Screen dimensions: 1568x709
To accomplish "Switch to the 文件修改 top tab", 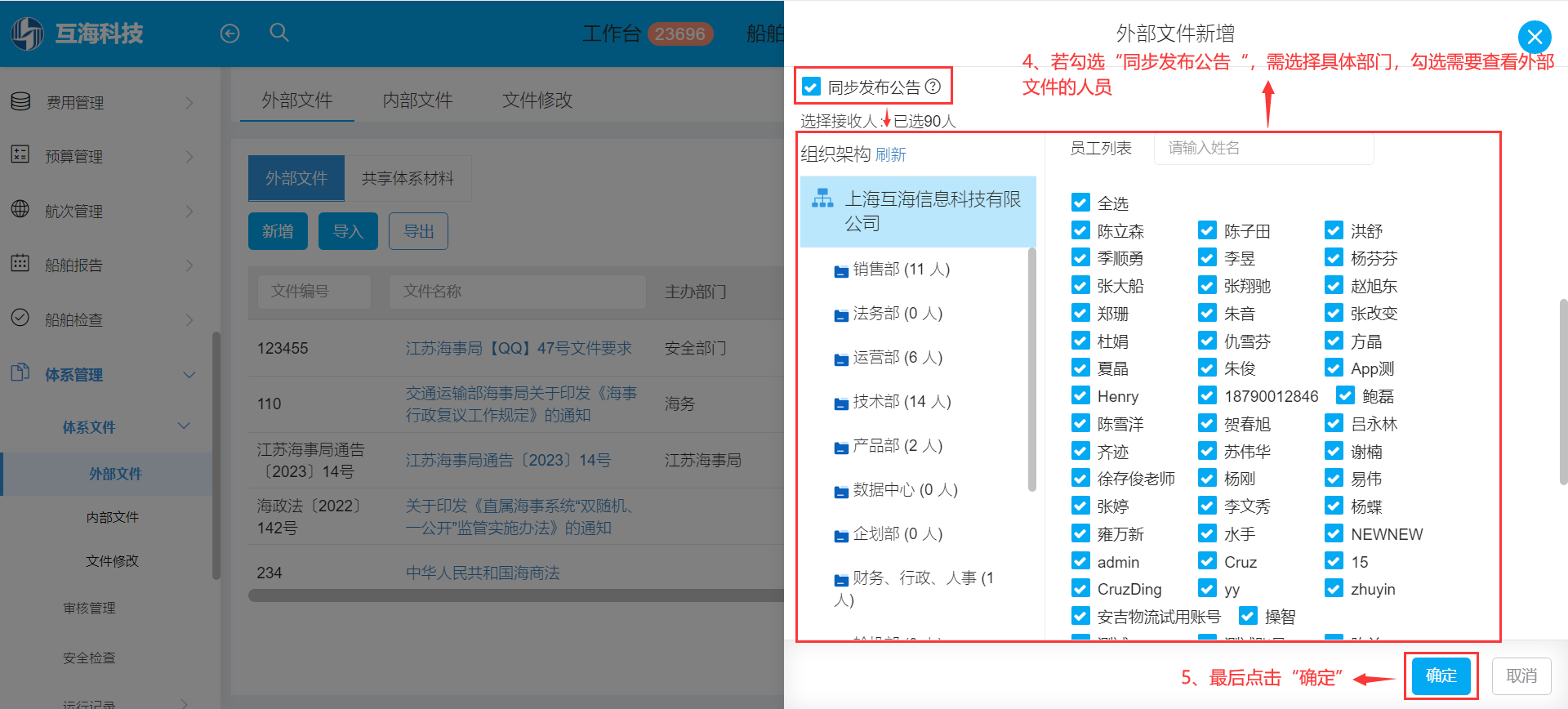I will click(537, 100).
